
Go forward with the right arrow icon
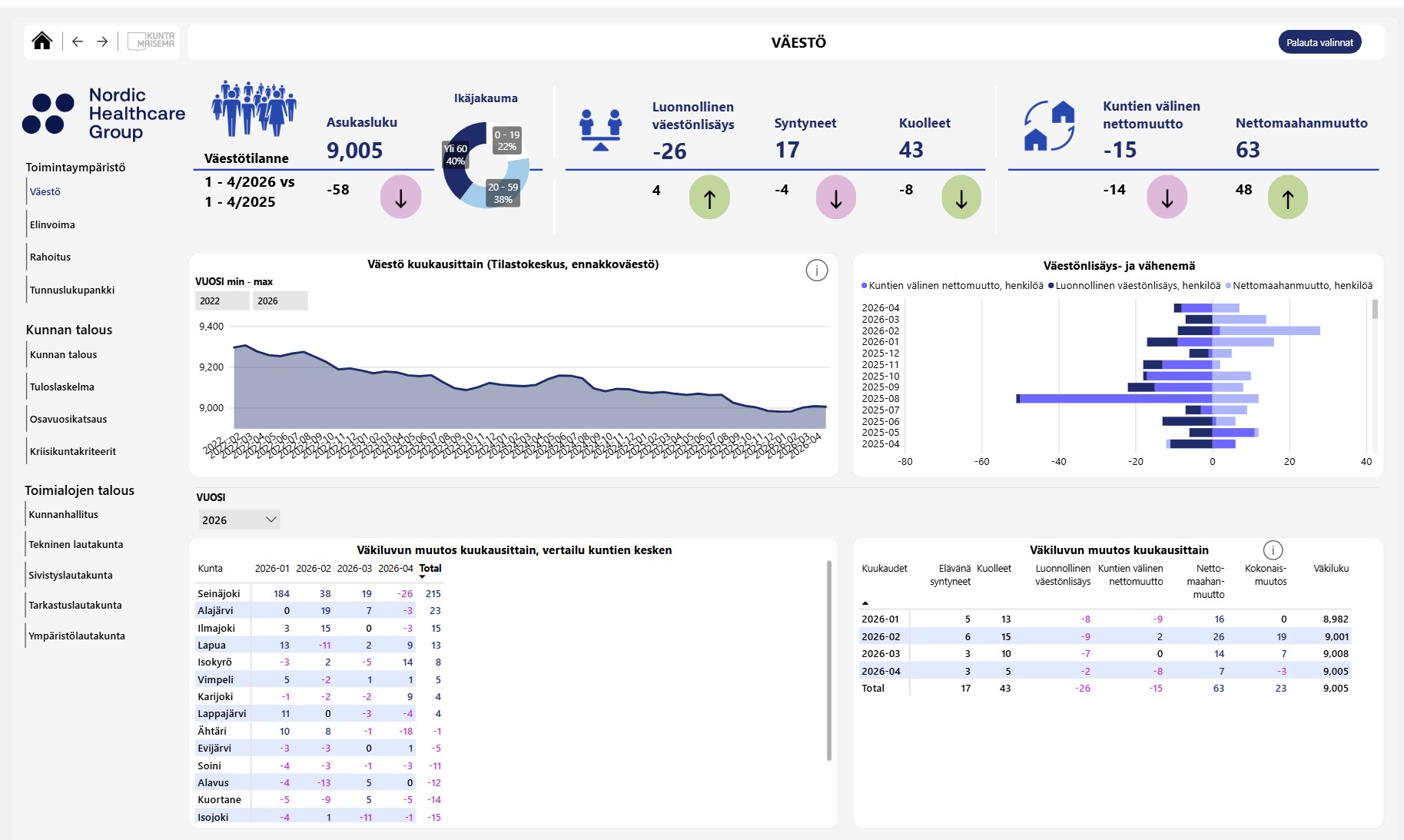(x=102, y=42)
